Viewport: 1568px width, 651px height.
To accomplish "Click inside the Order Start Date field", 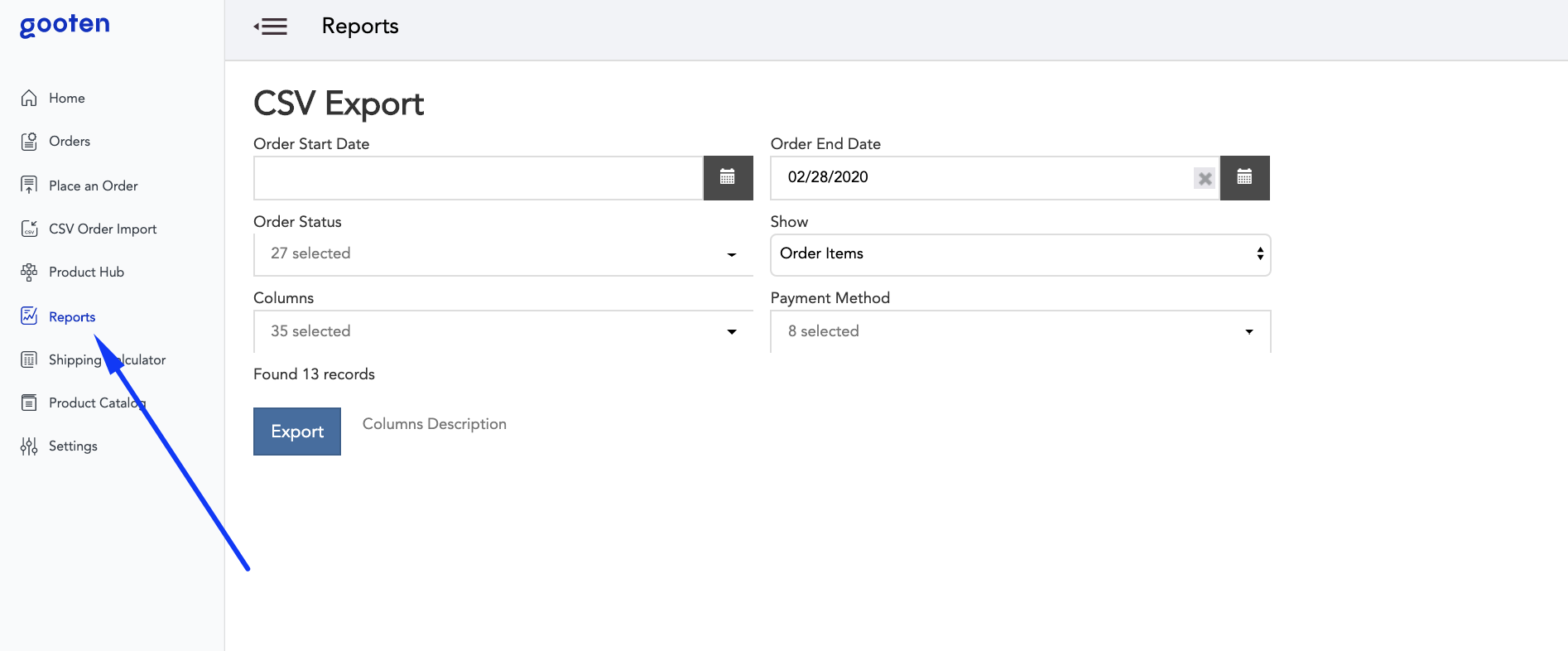I will (478, 178).
